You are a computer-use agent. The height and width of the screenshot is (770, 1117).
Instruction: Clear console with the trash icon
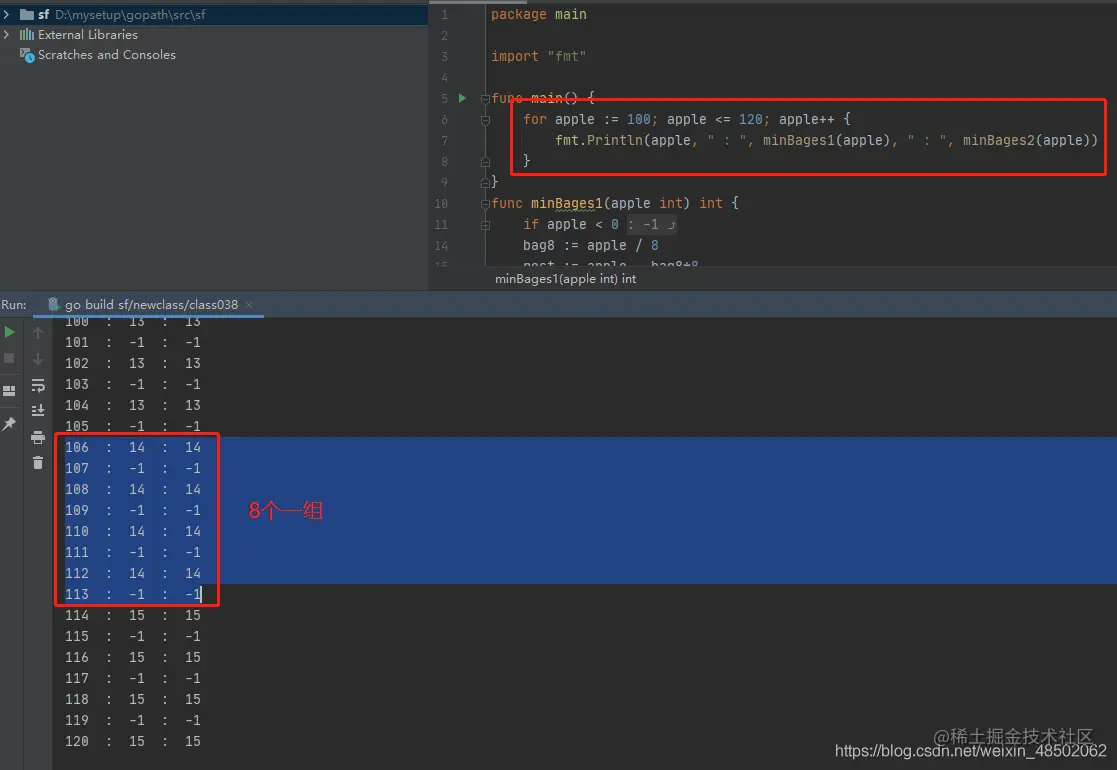38,463
